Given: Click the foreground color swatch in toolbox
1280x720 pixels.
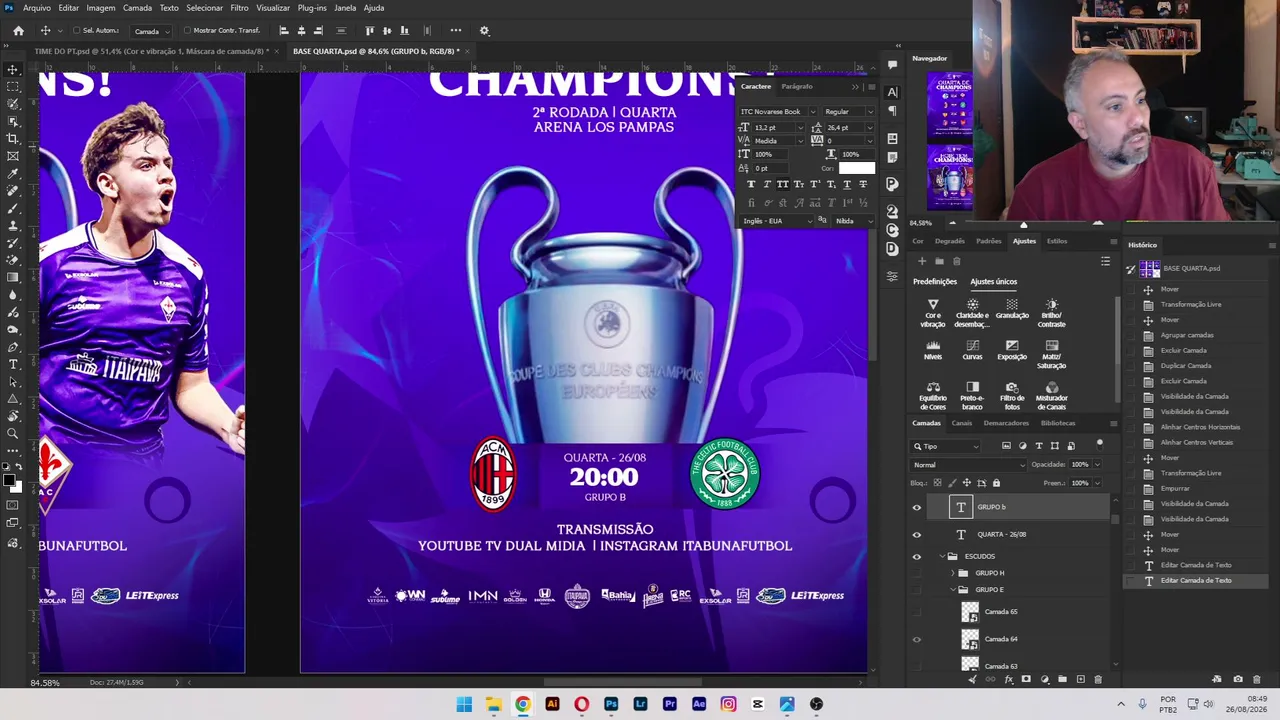Looking at the screenshot, I should 9,480.
